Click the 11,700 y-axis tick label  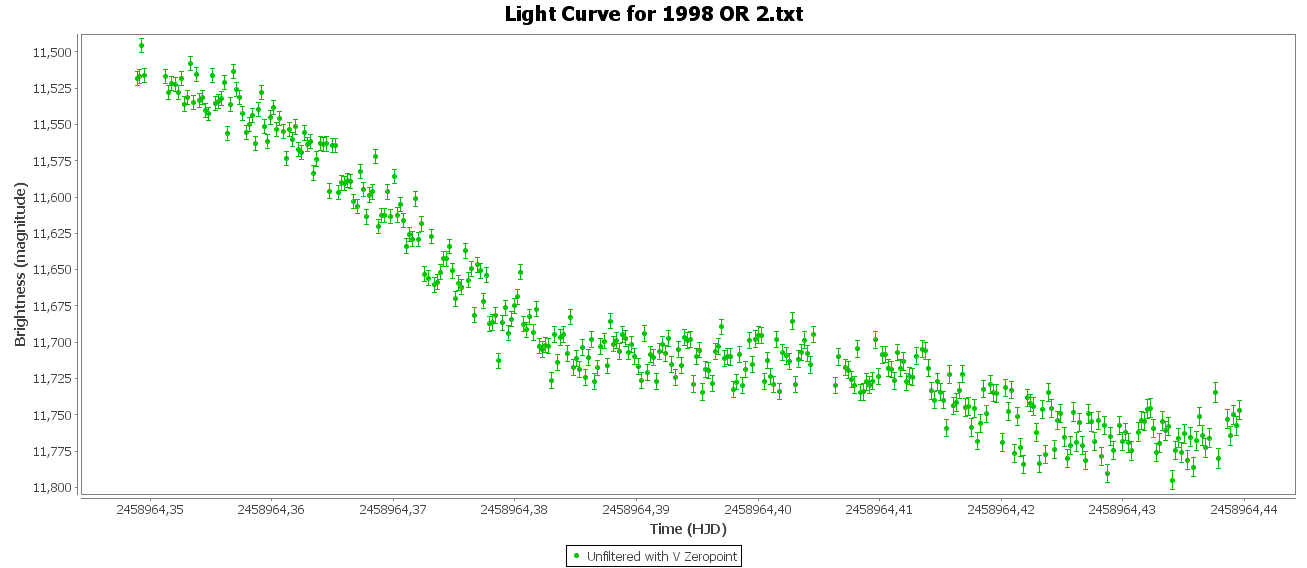click(x=53, y=342)
